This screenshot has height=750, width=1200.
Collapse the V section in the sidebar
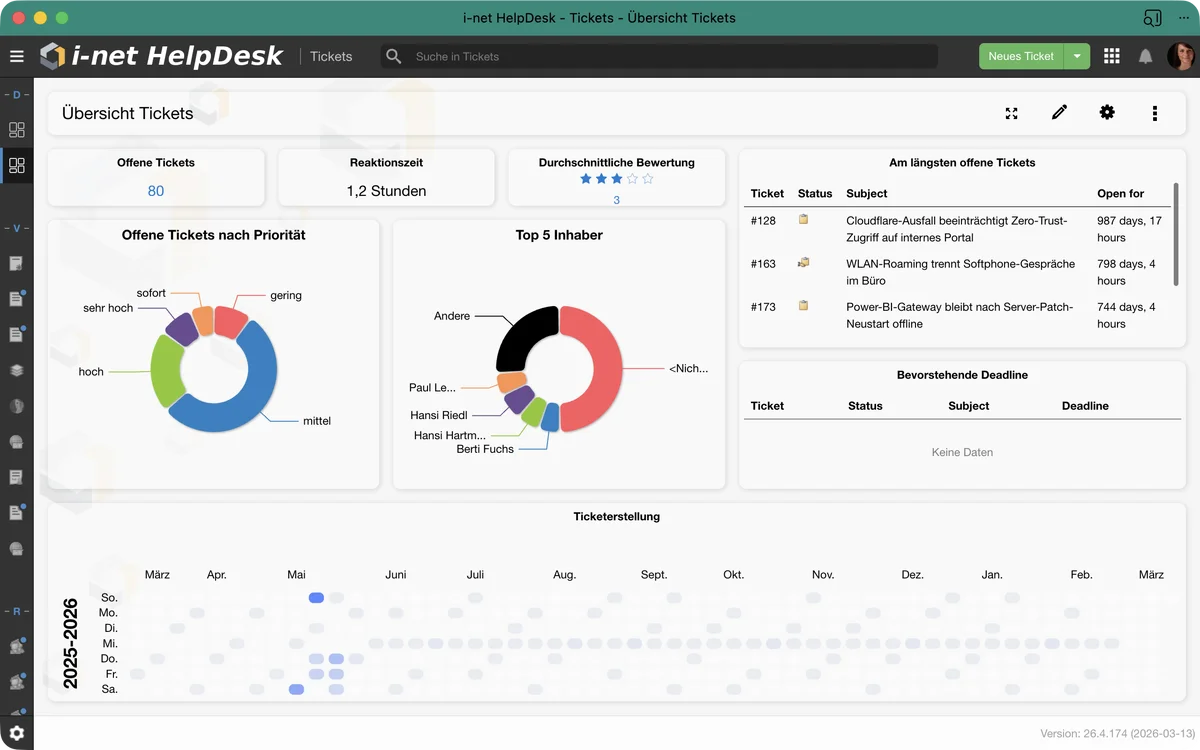pos(16,227)
